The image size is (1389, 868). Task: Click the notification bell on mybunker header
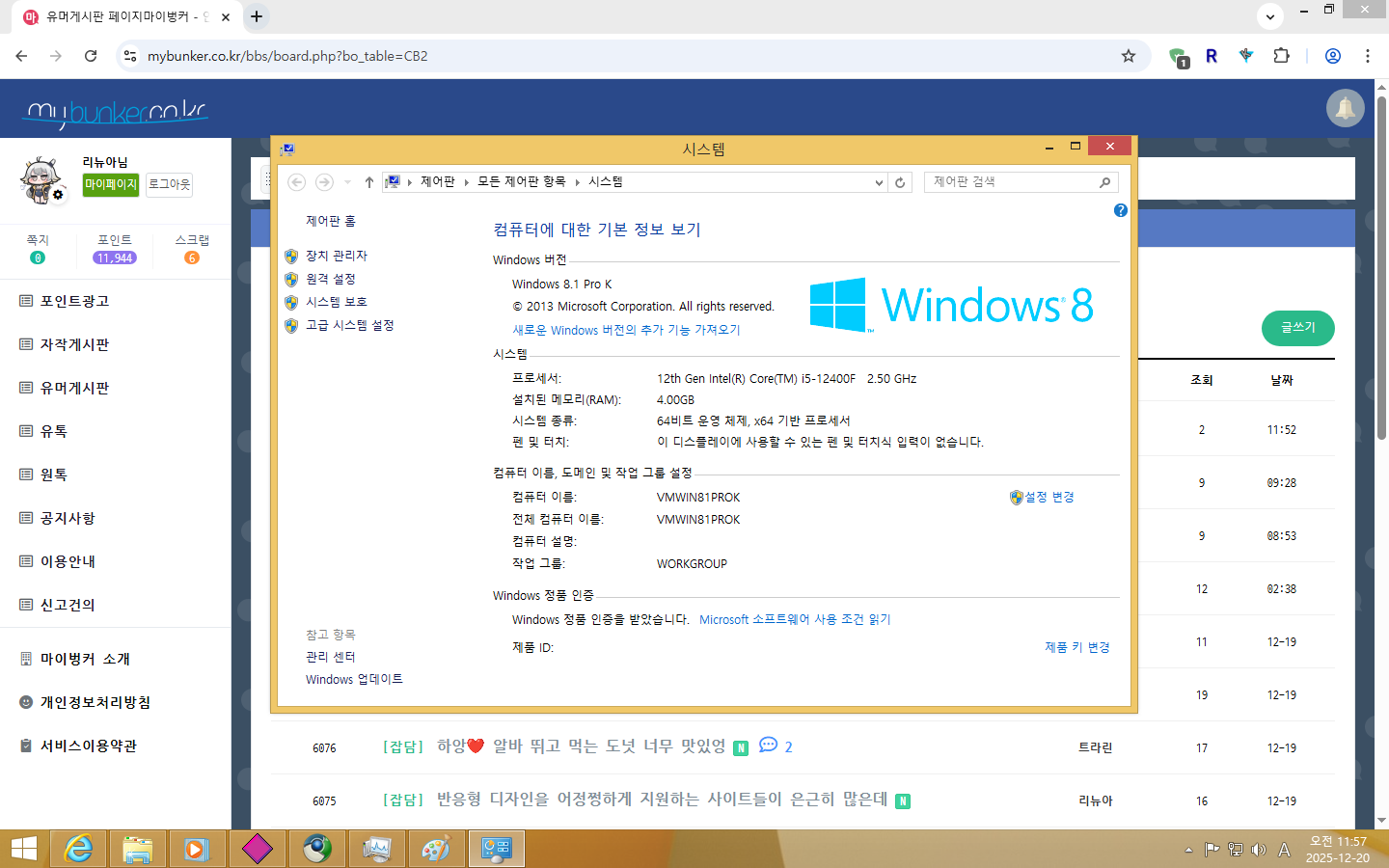[1345, 108]
